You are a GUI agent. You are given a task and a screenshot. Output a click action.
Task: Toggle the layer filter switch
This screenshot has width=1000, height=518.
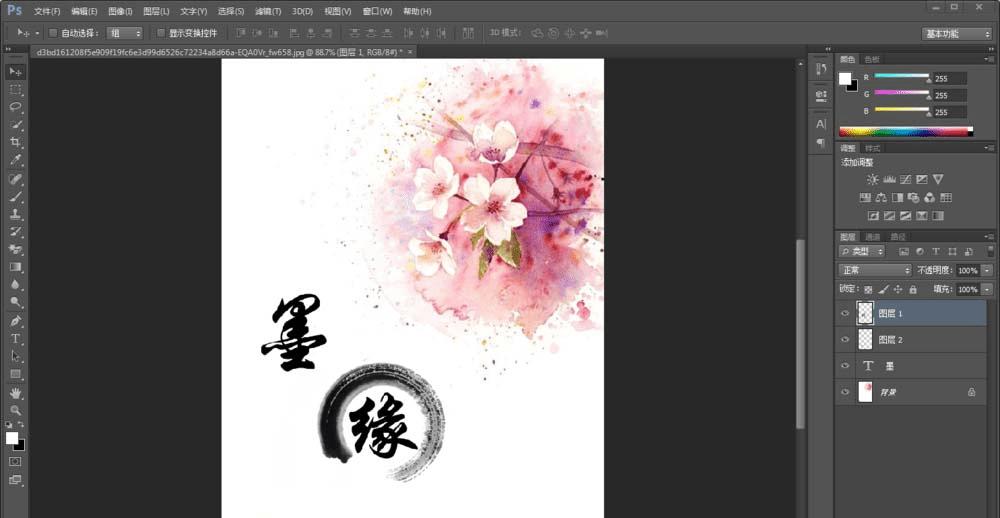coord(990,251)
